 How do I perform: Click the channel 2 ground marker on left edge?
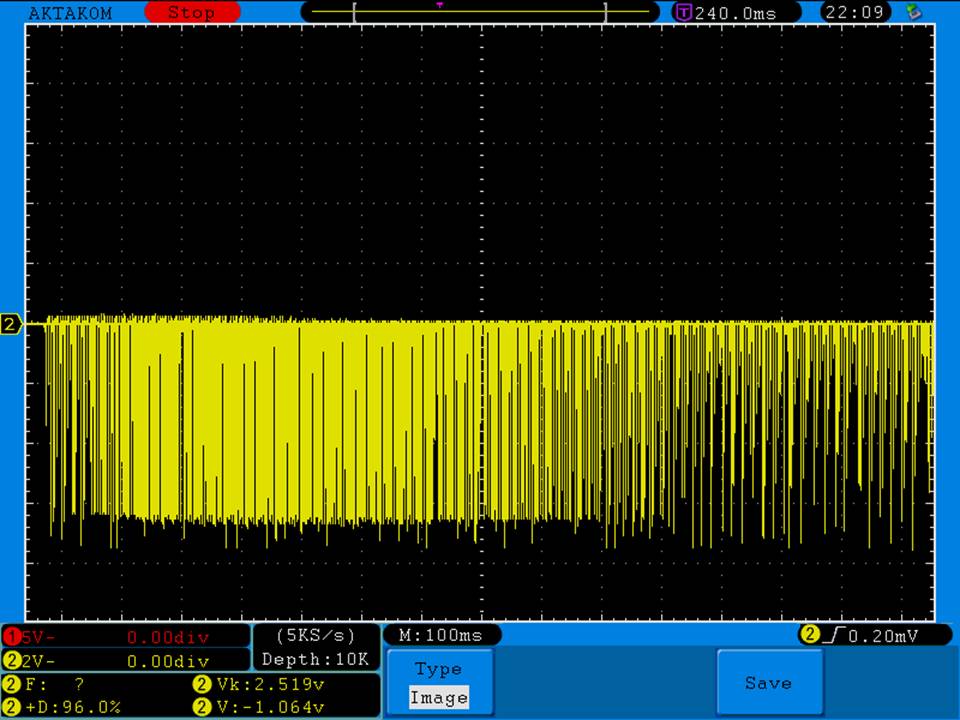(x=11, y=324)
